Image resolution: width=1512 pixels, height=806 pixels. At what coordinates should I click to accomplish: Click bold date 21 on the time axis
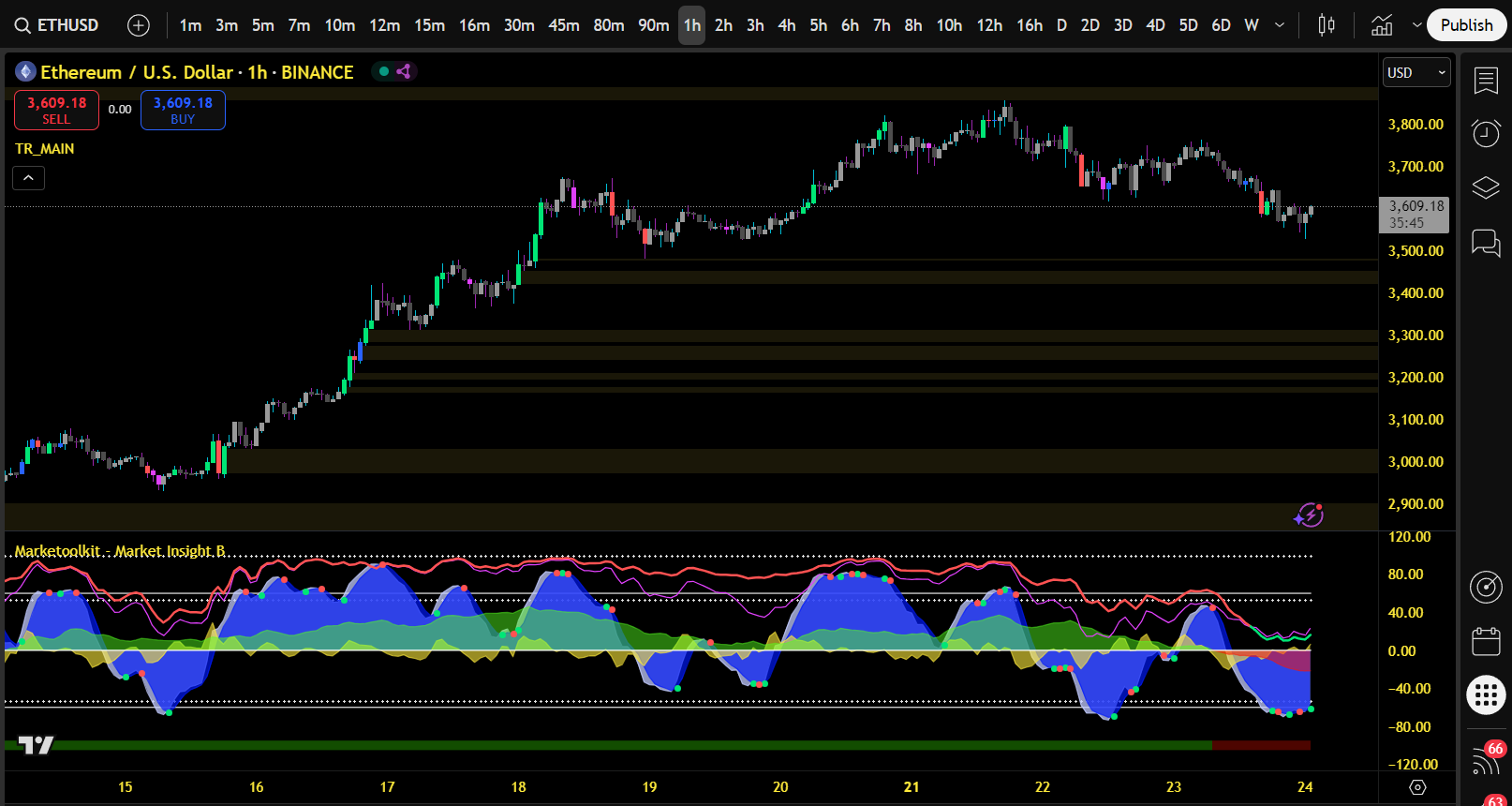912,787
